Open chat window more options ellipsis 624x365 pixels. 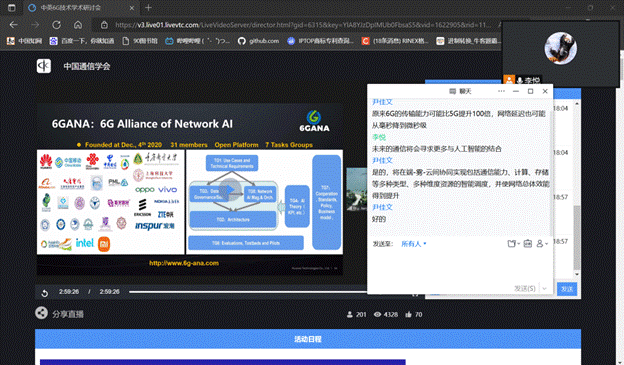click(501, 91)
